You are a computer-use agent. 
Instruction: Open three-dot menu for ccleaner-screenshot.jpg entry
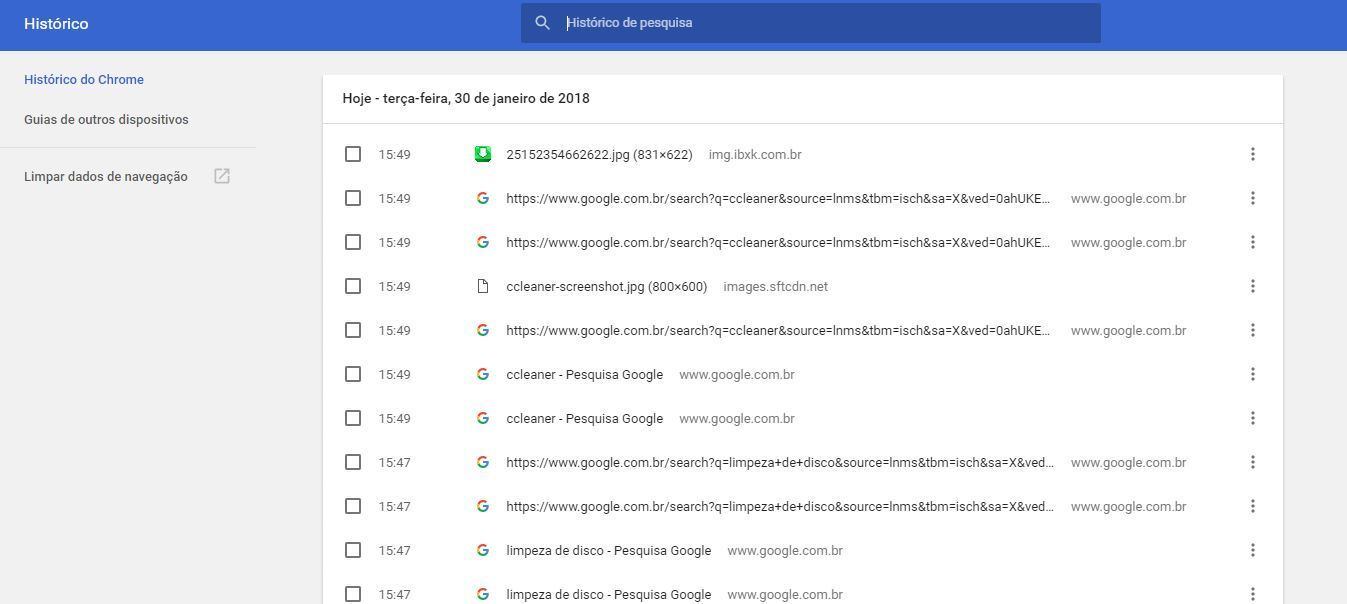(1252, 286)
